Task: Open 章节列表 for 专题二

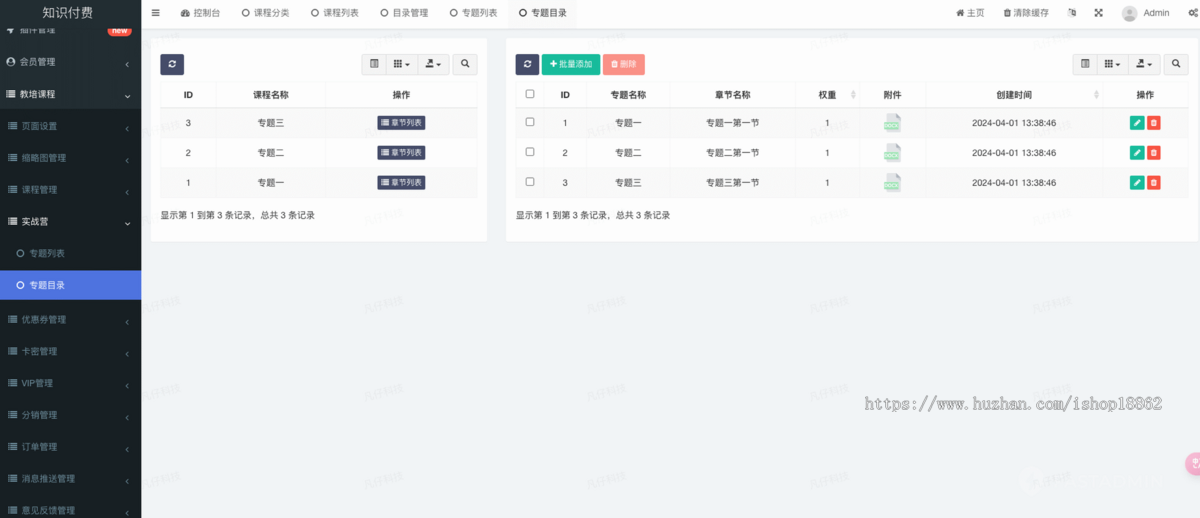Action: click(401, 153)
